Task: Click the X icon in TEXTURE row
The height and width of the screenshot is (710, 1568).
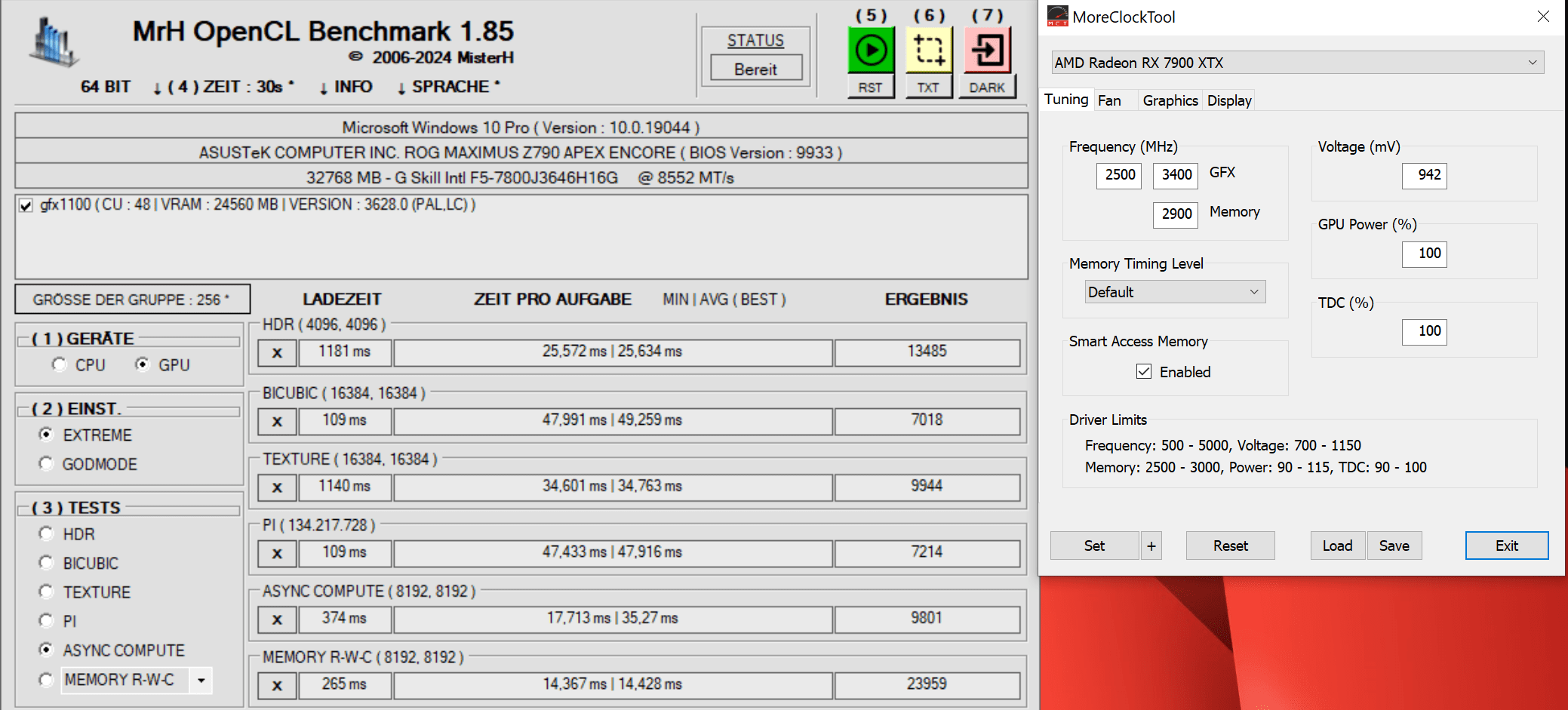Action: [x=277, y=487]
